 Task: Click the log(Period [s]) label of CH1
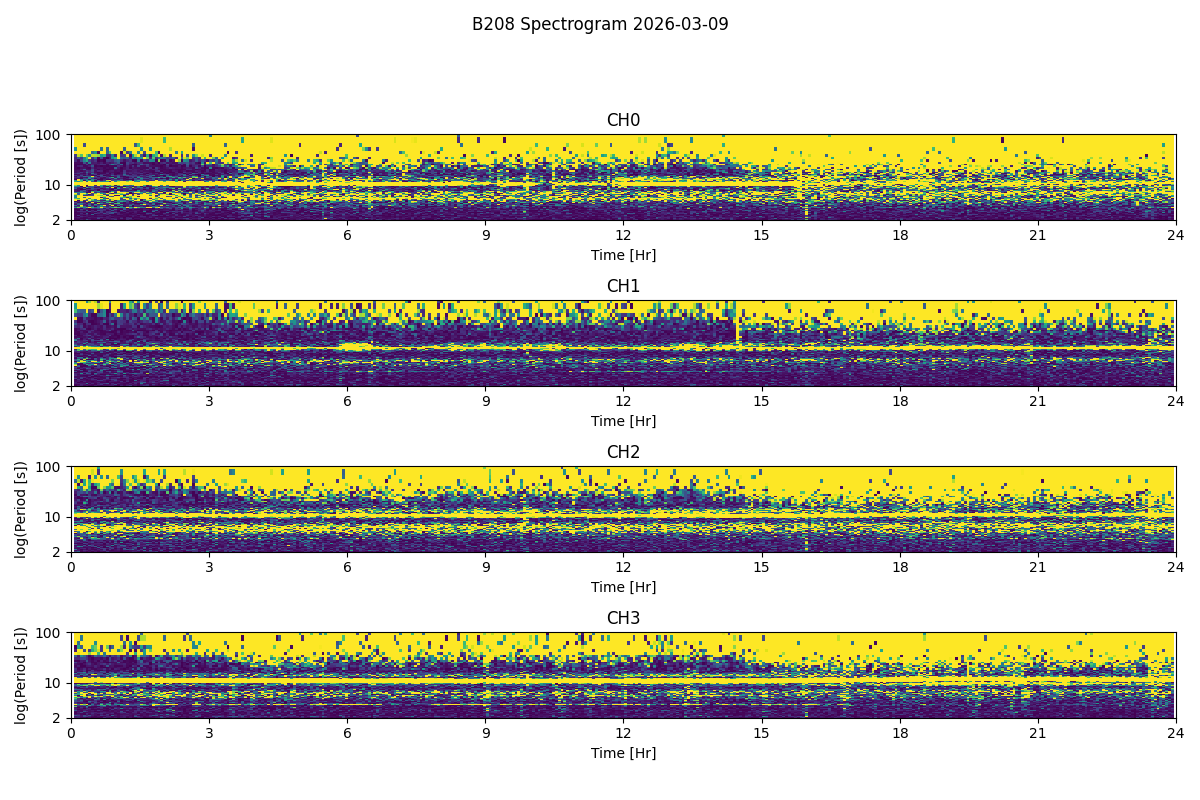[x=21, y=343]
